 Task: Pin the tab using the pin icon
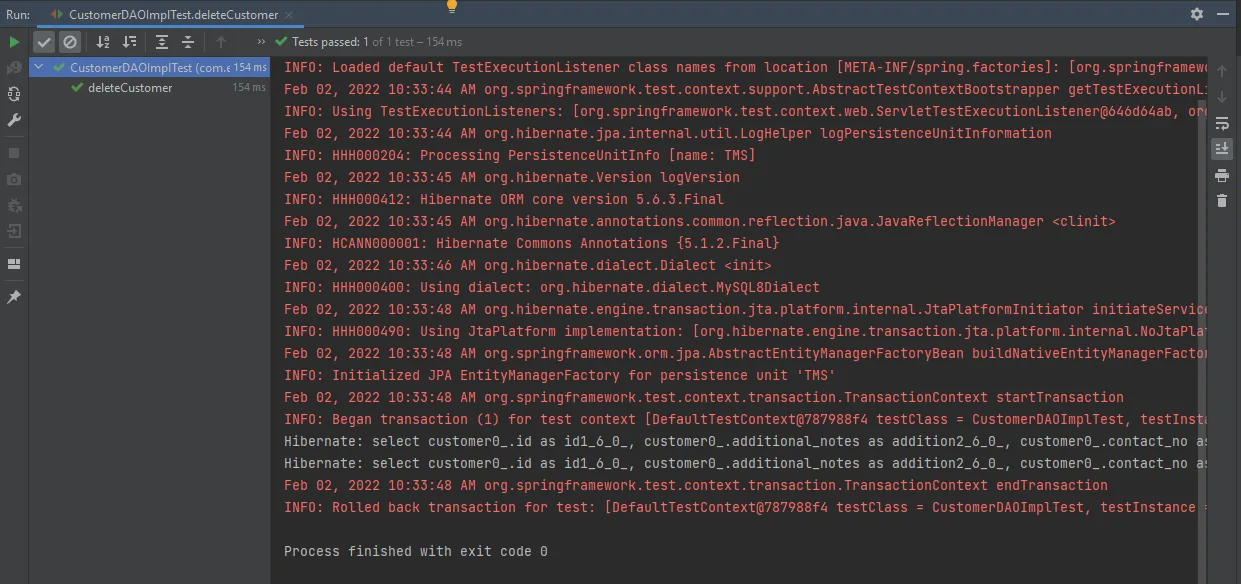[14, 297]
